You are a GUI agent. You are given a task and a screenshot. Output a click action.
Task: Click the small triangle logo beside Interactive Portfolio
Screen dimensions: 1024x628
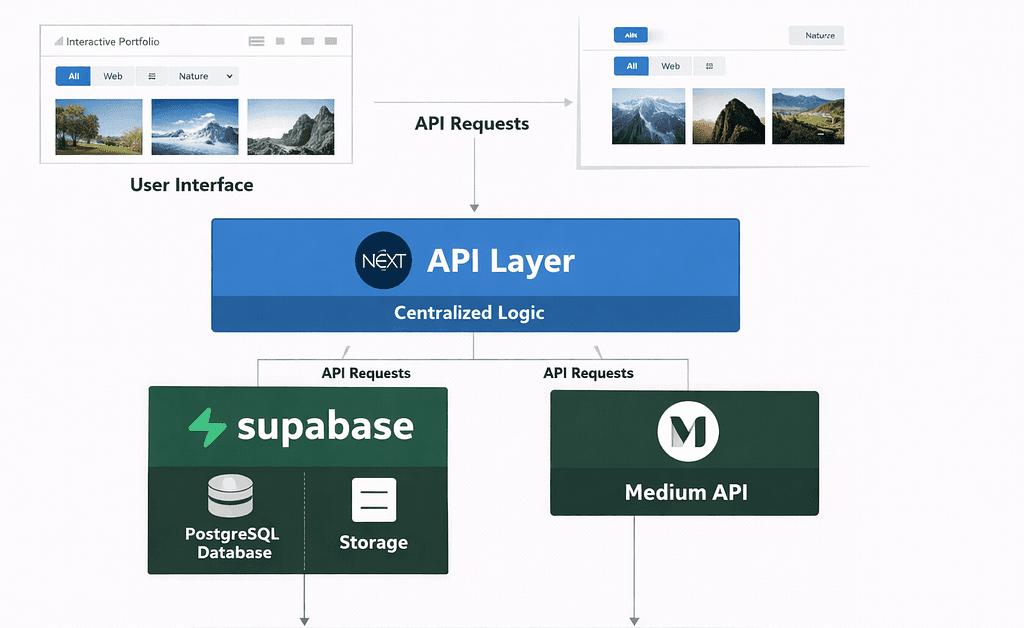pos(58,42)
